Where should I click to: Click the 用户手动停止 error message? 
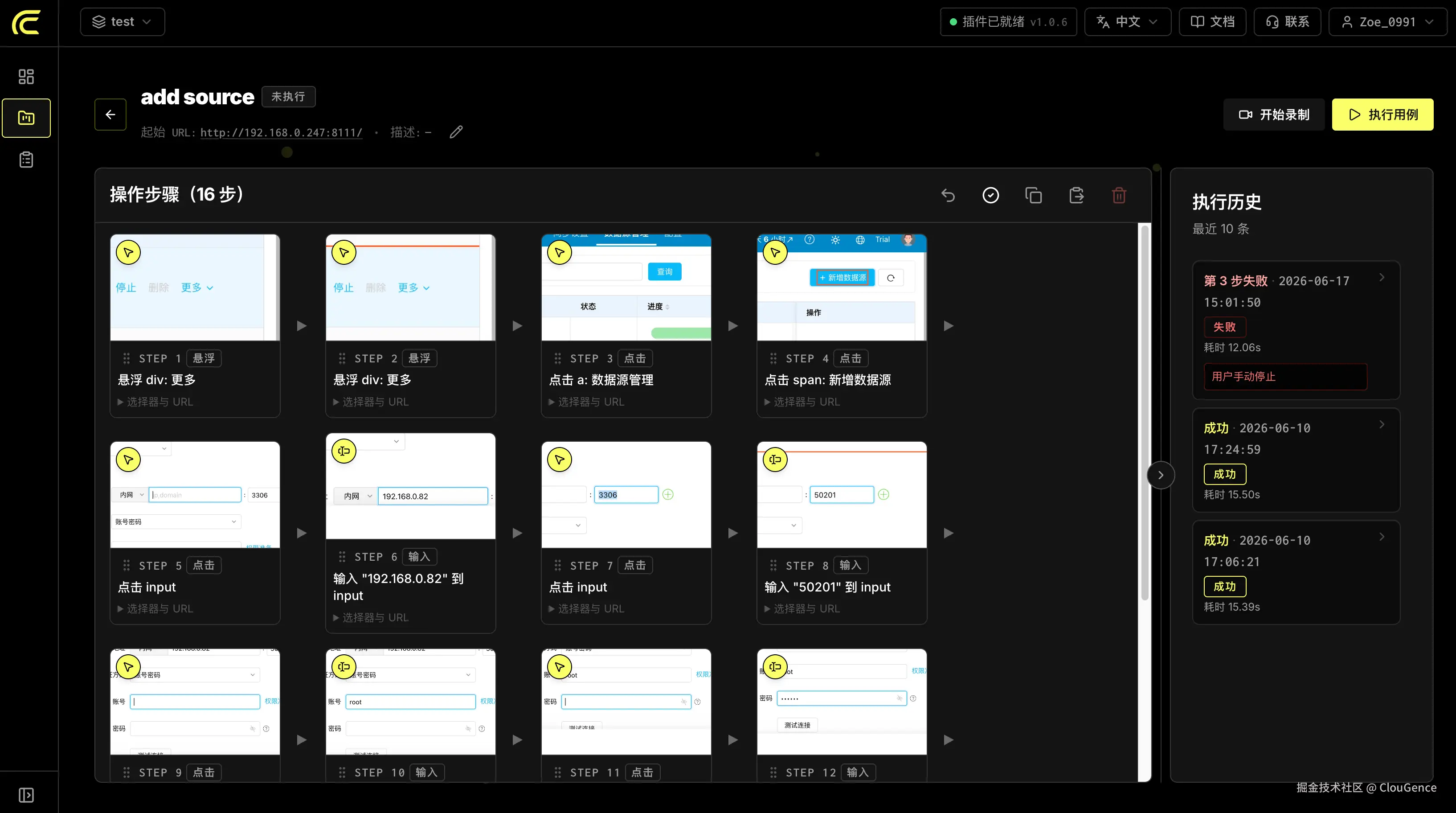[1285, 377]
